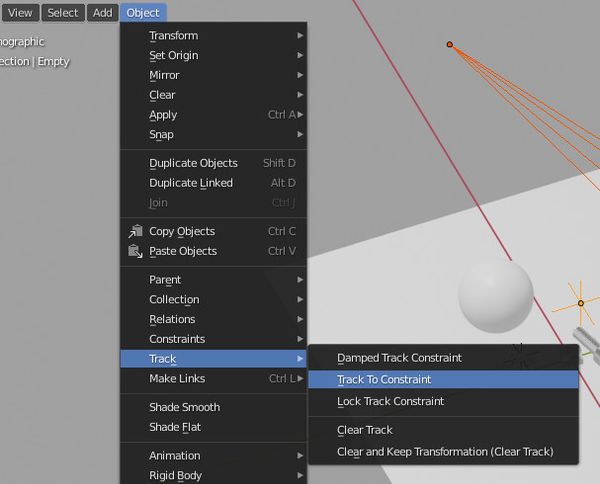
Task: Select Clear and Keep Transformation option
Action: click(443, 452)
